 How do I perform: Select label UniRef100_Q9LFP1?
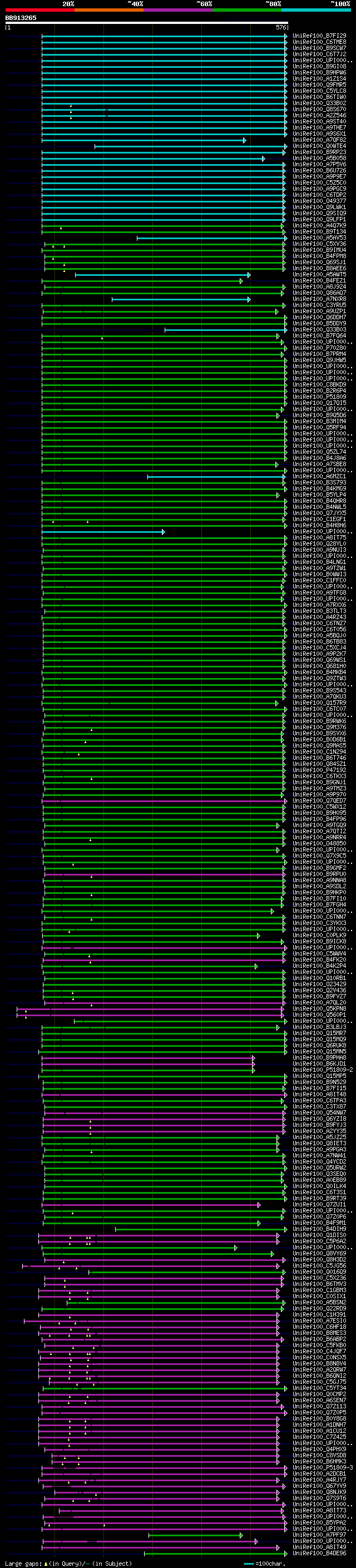pos(319,219)
